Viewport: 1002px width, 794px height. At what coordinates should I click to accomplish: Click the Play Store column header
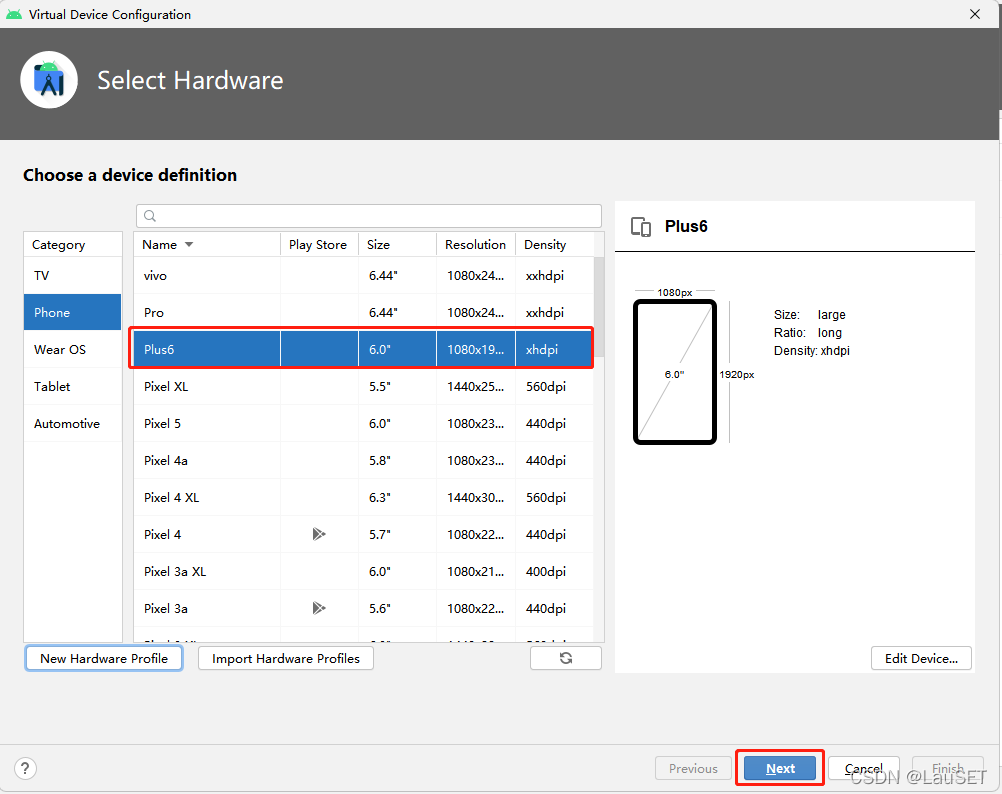319,245
